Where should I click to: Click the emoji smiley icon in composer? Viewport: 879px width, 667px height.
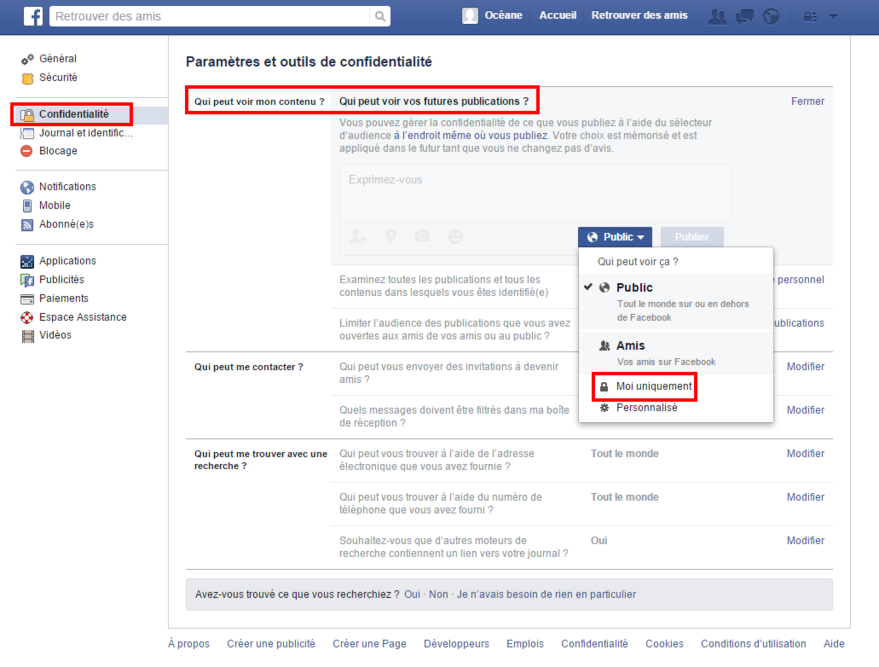tap(456, 237)
